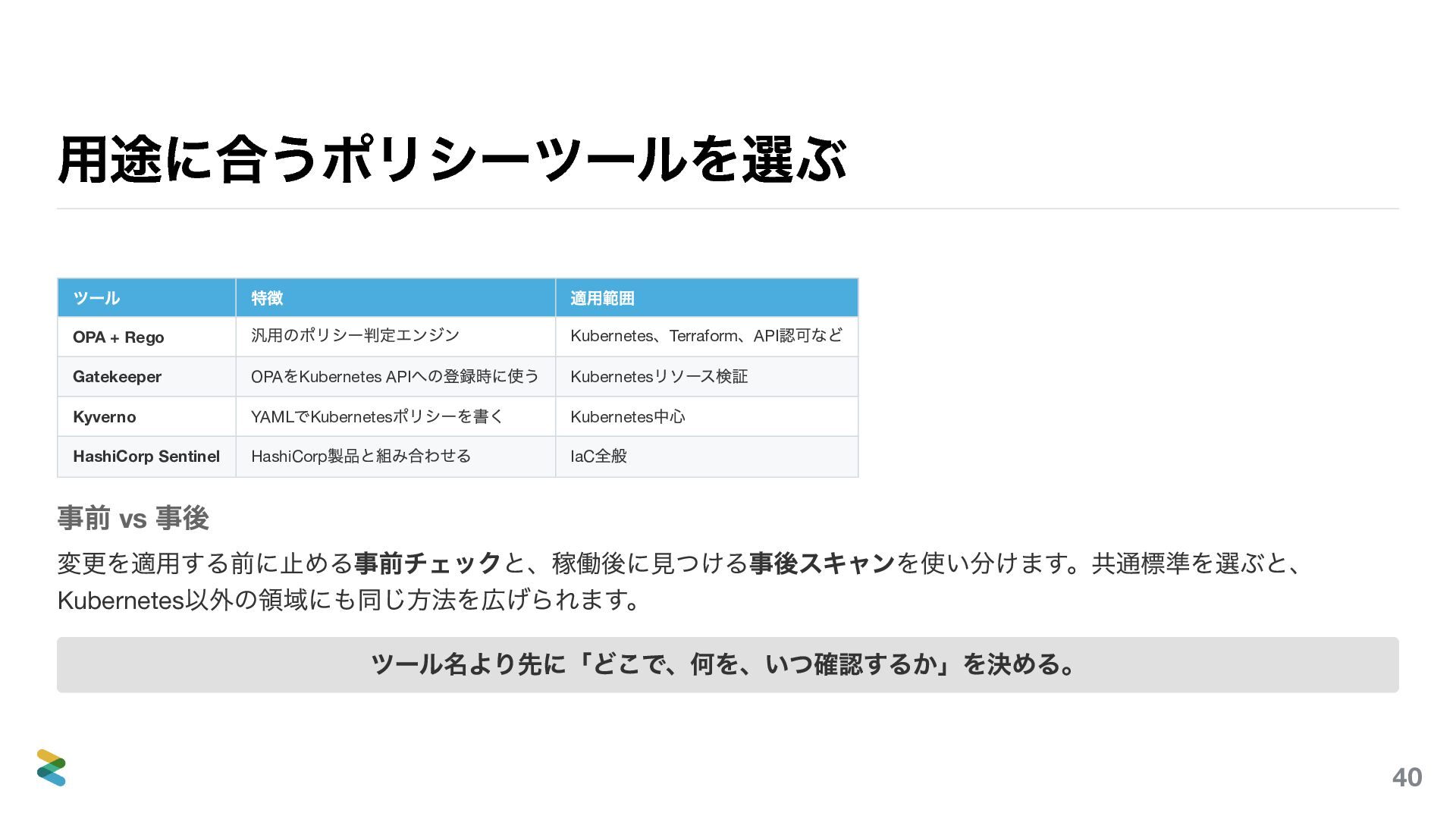Select the 汎用のポリシー判定エンジン cell
This screenshot has height=819, width=1456.
click(x=395, y=337)
